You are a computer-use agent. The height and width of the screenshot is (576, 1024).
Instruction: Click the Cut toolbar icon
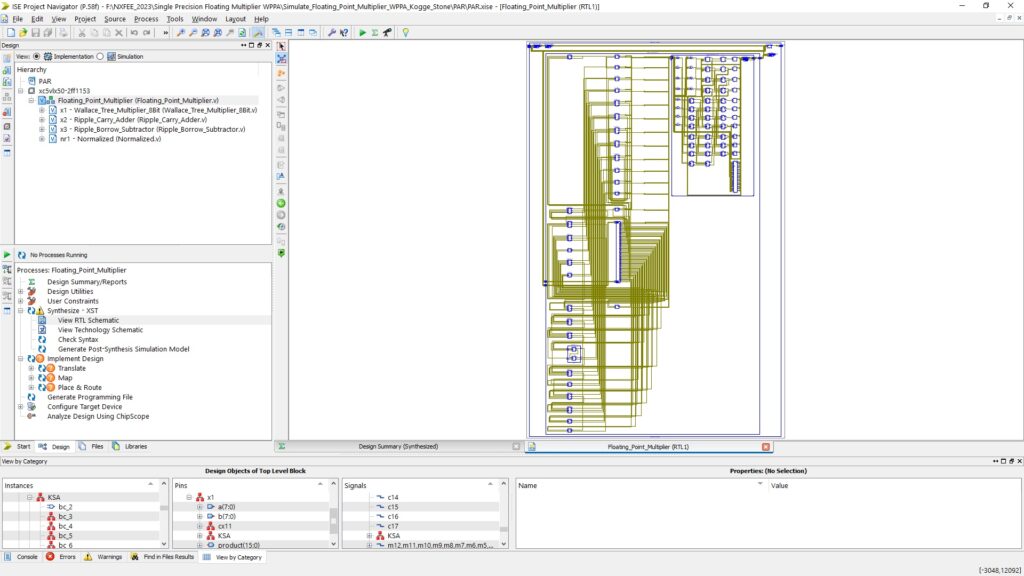82,33
